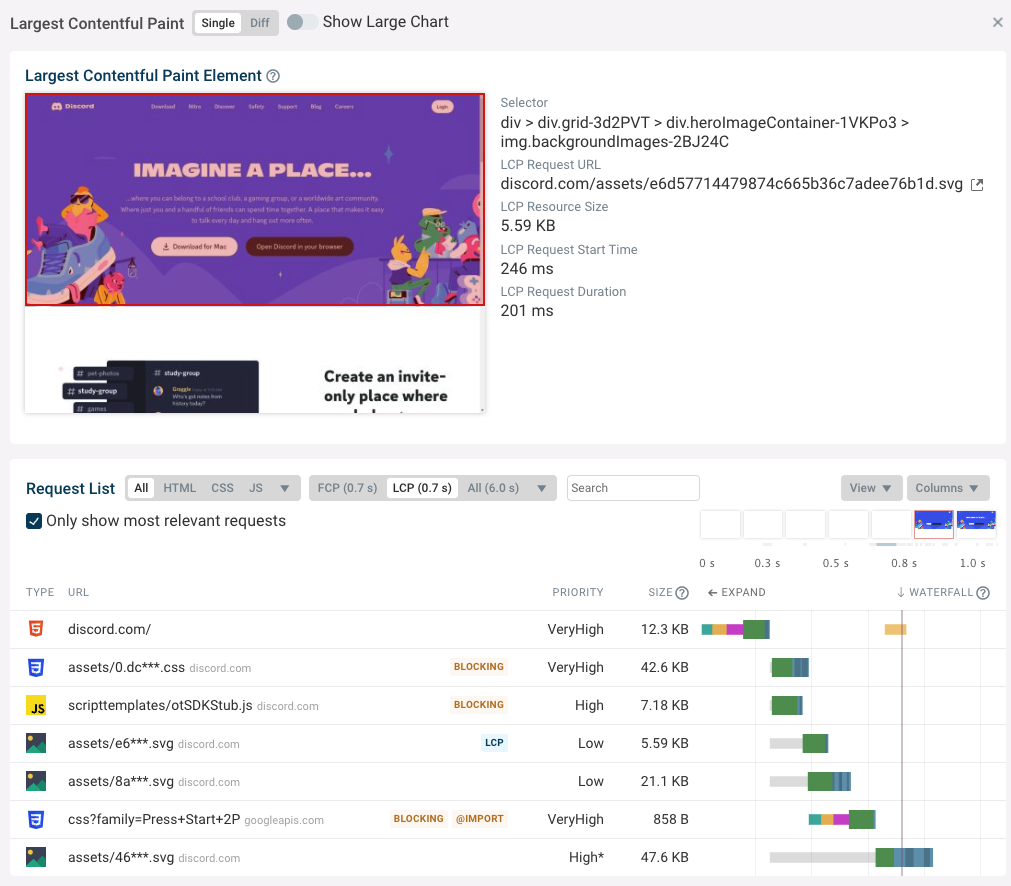Open assets/0.dc***.css request

[x=507, y=667]
